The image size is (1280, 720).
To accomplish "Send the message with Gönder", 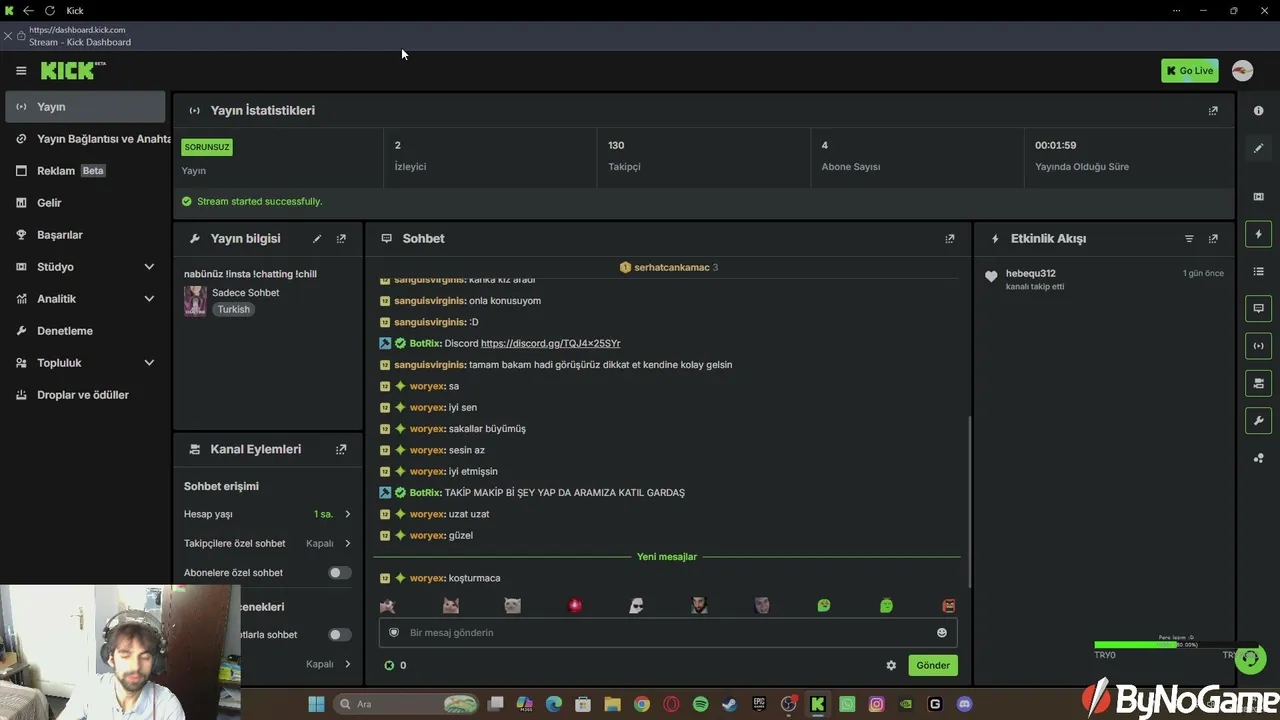I will coord(933,666).
